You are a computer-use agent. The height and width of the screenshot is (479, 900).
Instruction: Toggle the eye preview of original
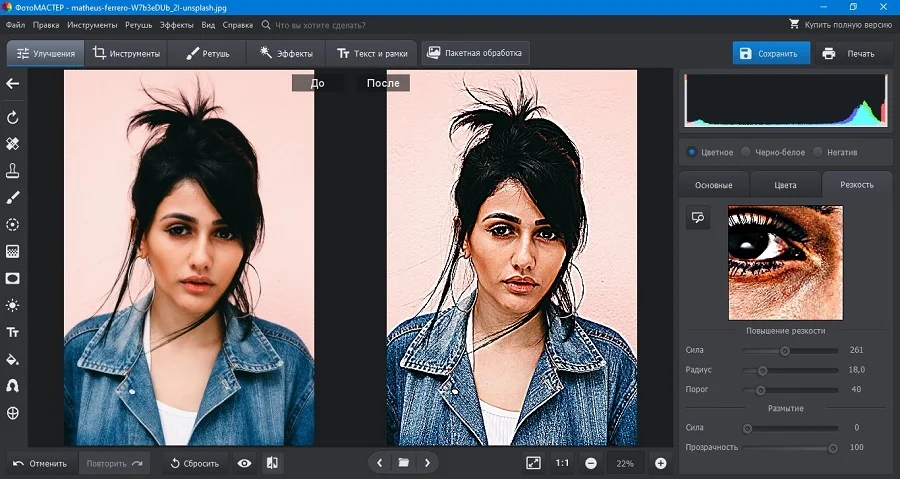[244, 463]
